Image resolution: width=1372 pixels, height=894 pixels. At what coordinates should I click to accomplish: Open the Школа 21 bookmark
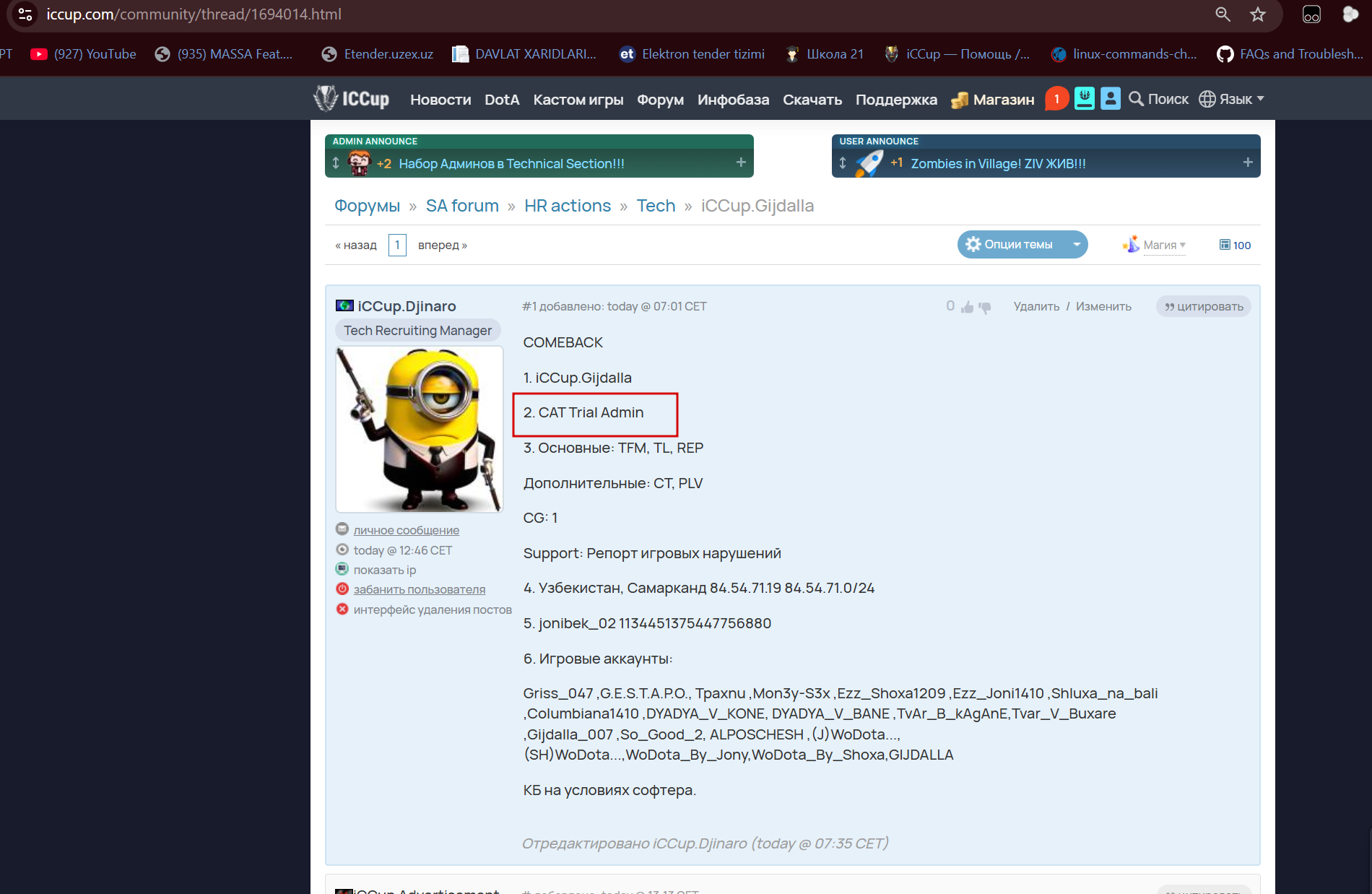pos(825,54)
